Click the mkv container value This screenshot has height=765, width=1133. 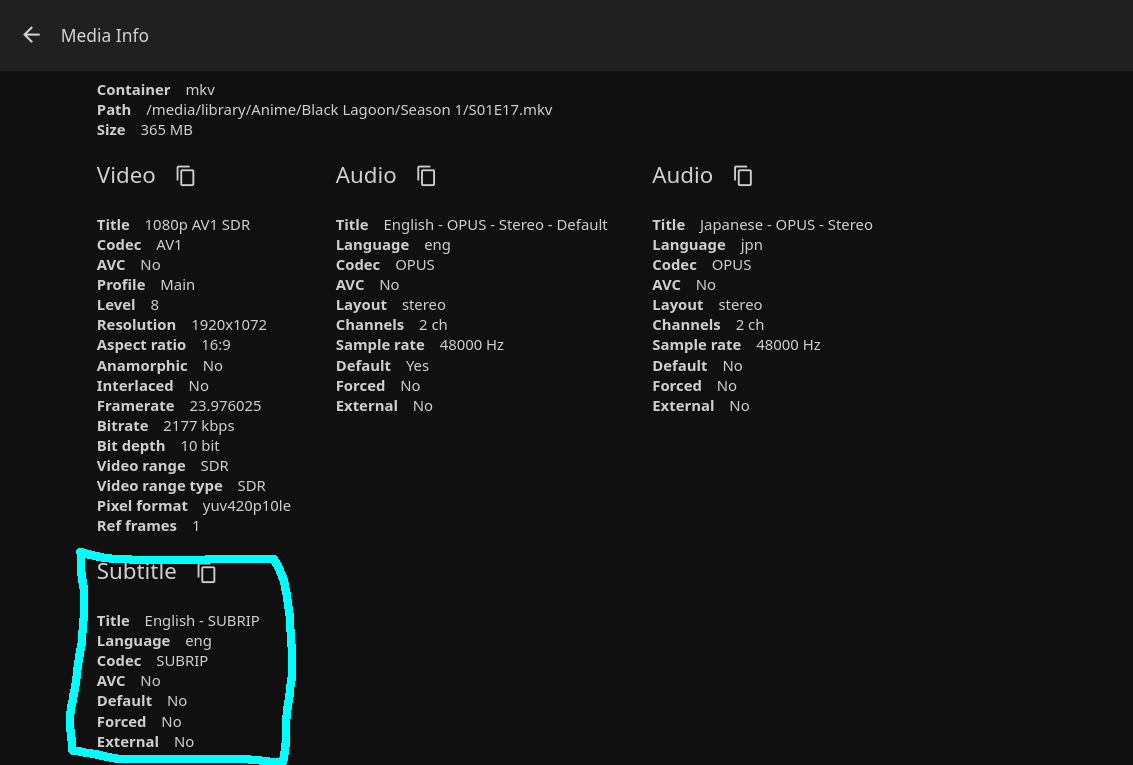tap(200, 90)
